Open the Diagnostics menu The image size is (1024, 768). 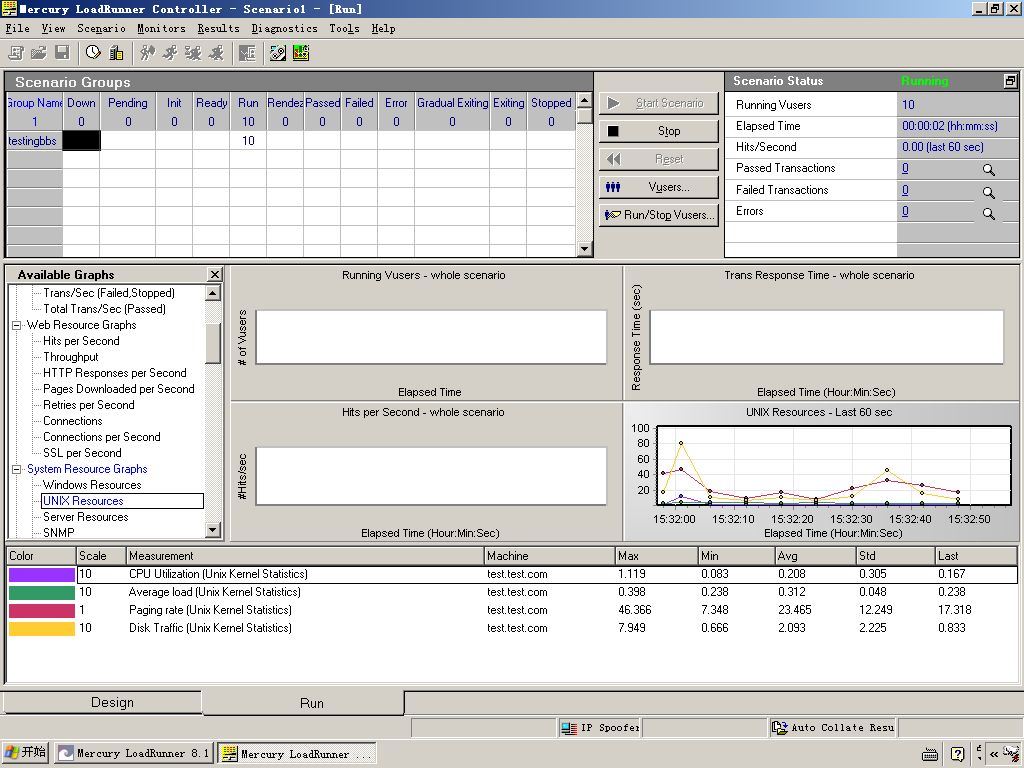click(284, 29)
